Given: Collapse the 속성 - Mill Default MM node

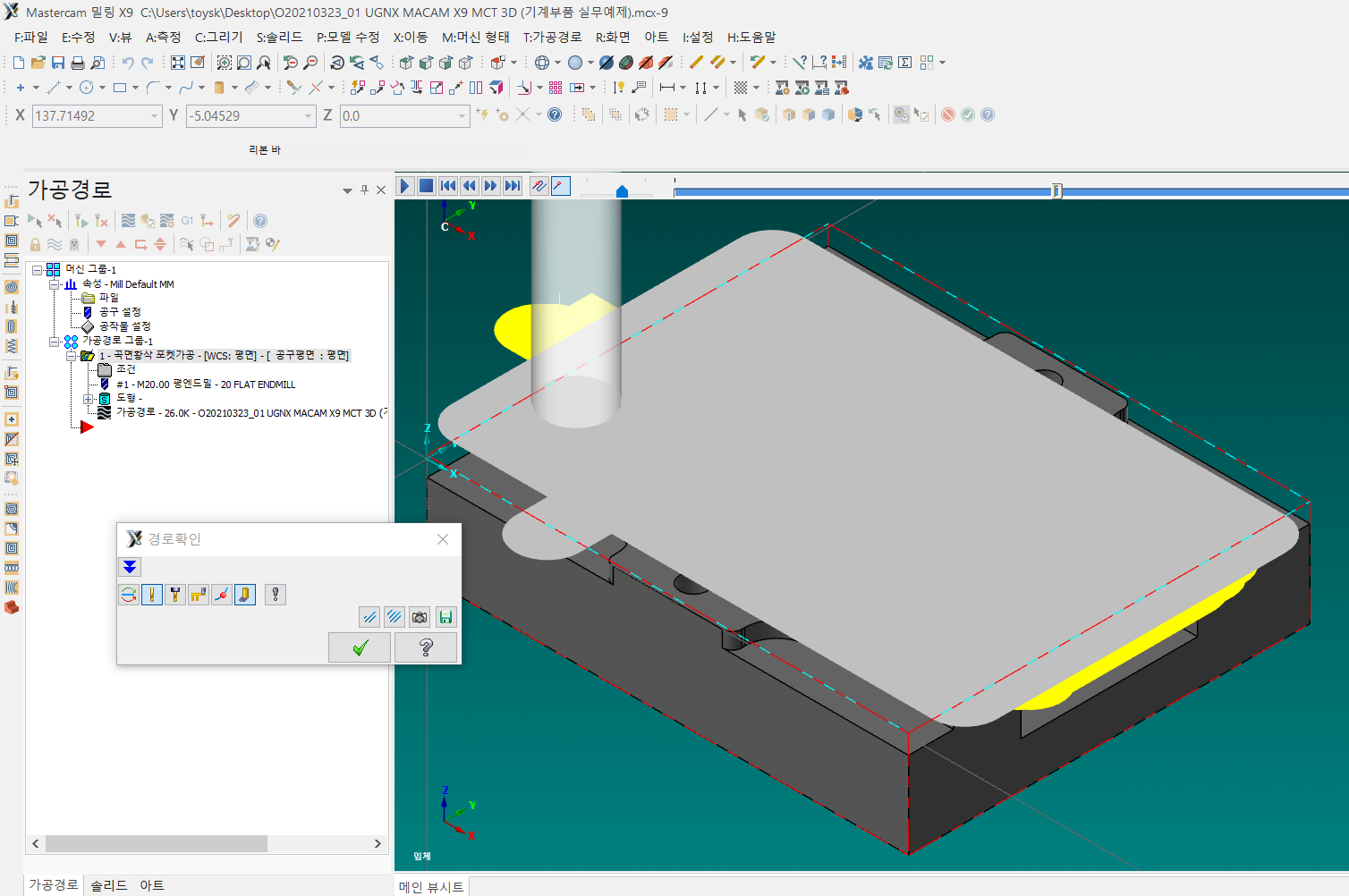Looking at the screenshot, I should (55, 284).
